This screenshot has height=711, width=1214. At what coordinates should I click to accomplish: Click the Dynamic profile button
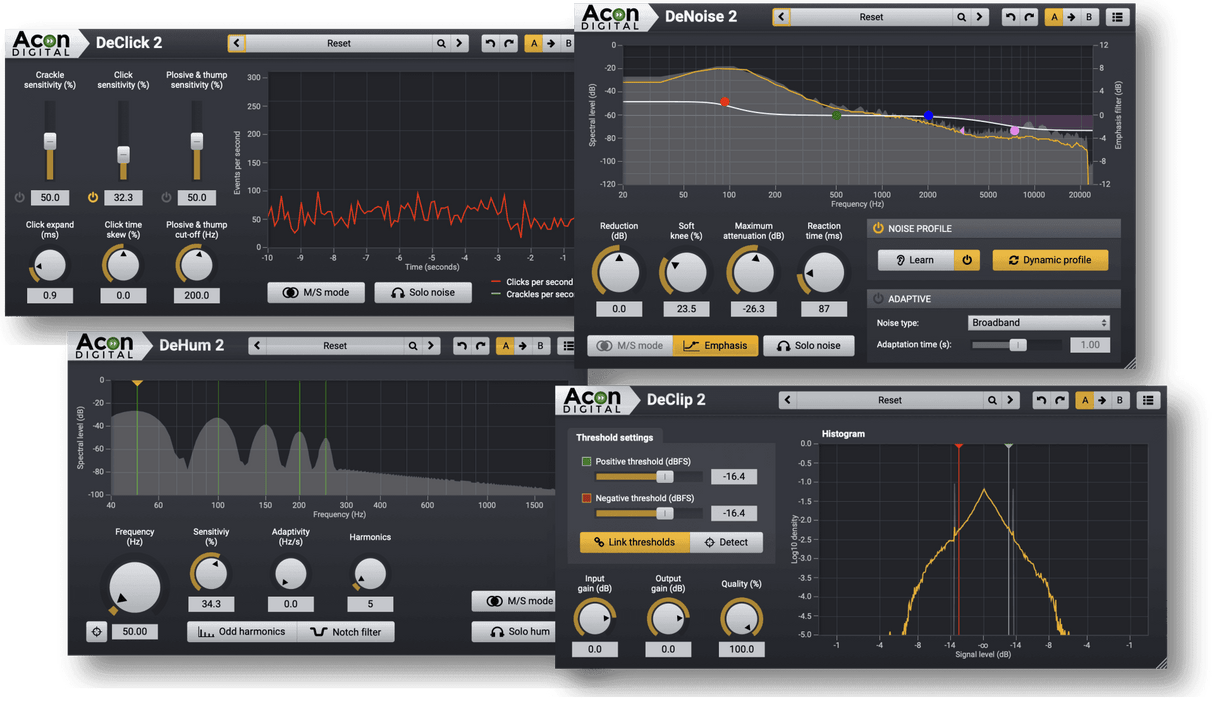pos(1050,260)
